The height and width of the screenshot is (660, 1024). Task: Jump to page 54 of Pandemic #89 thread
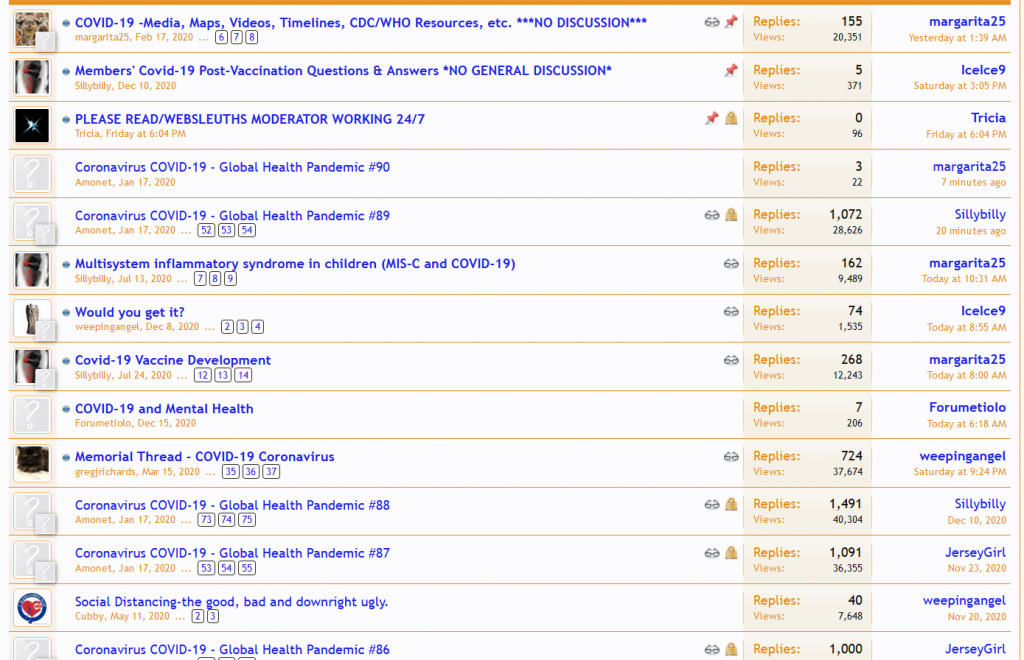click(x=246, y=230)
